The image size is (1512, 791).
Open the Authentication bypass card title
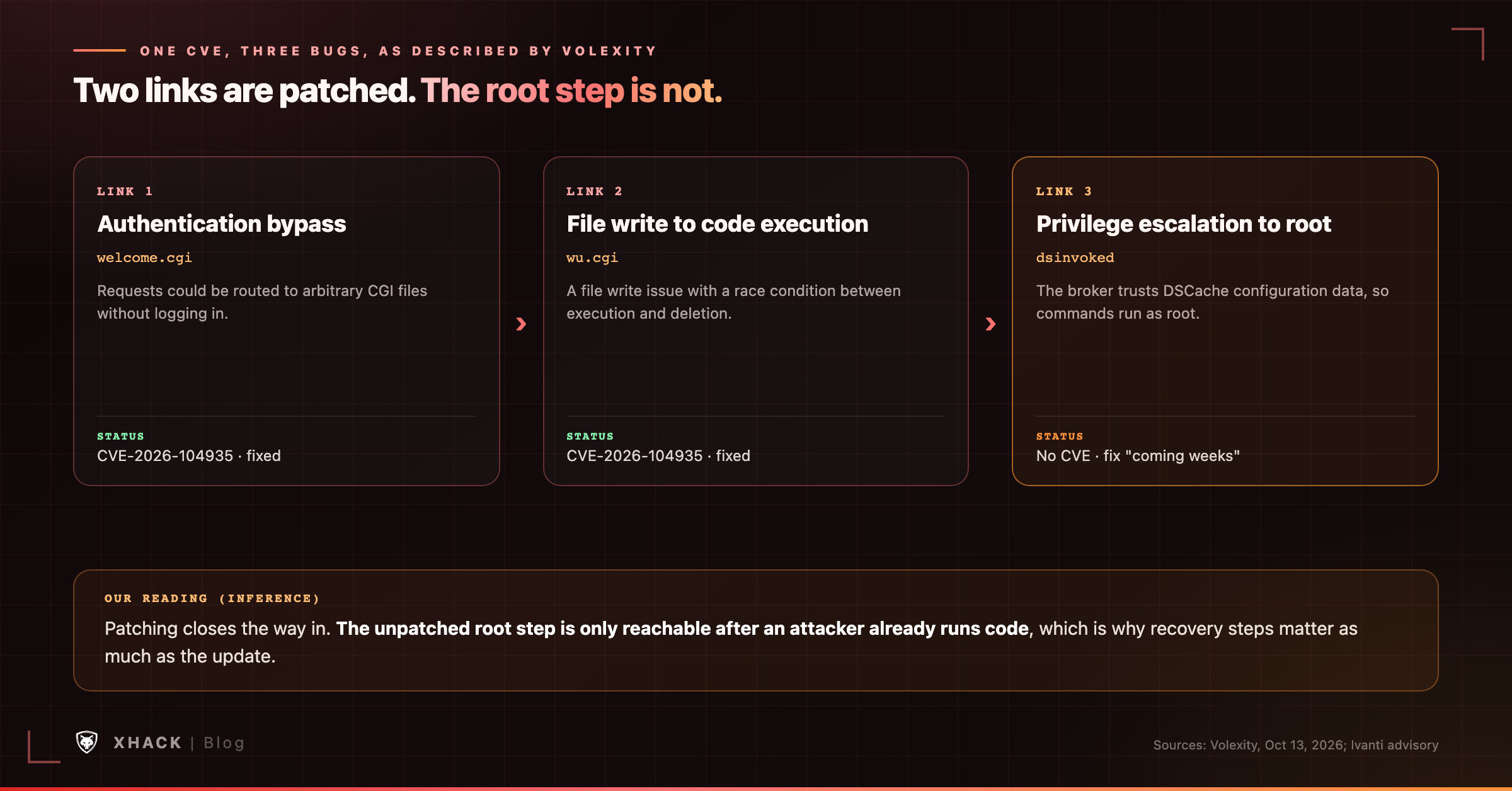click(222, 224)
